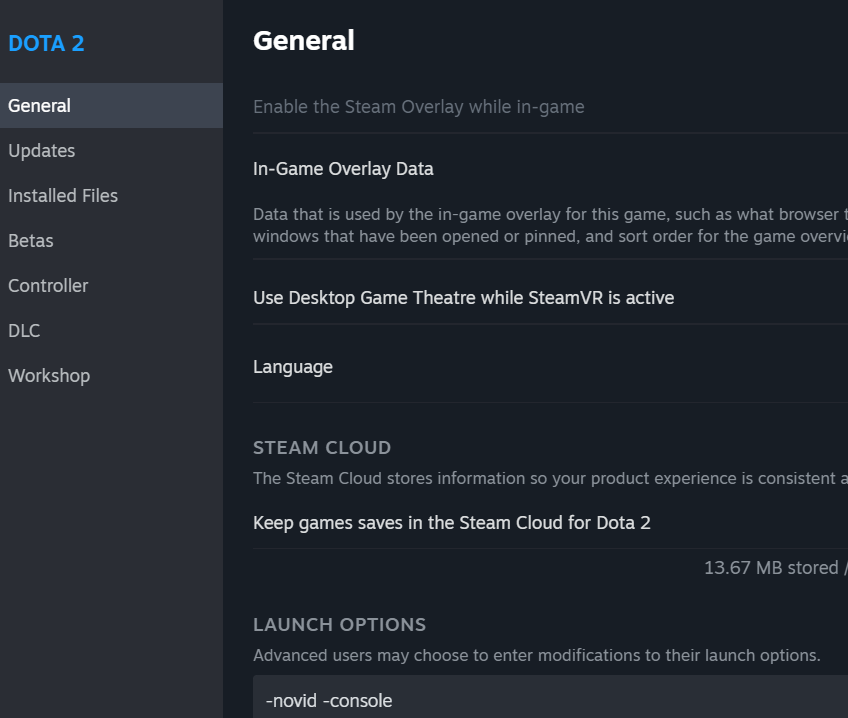848x718 pixels.
Task: Enable the Steam Overlay while in-game
Action: pyautogui.click(x=418, y=107)
